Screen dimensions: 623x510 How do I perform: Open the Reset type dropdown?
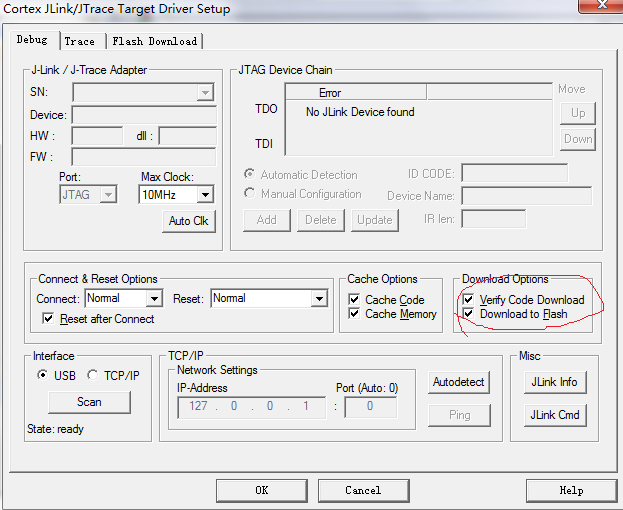point(319,298)
